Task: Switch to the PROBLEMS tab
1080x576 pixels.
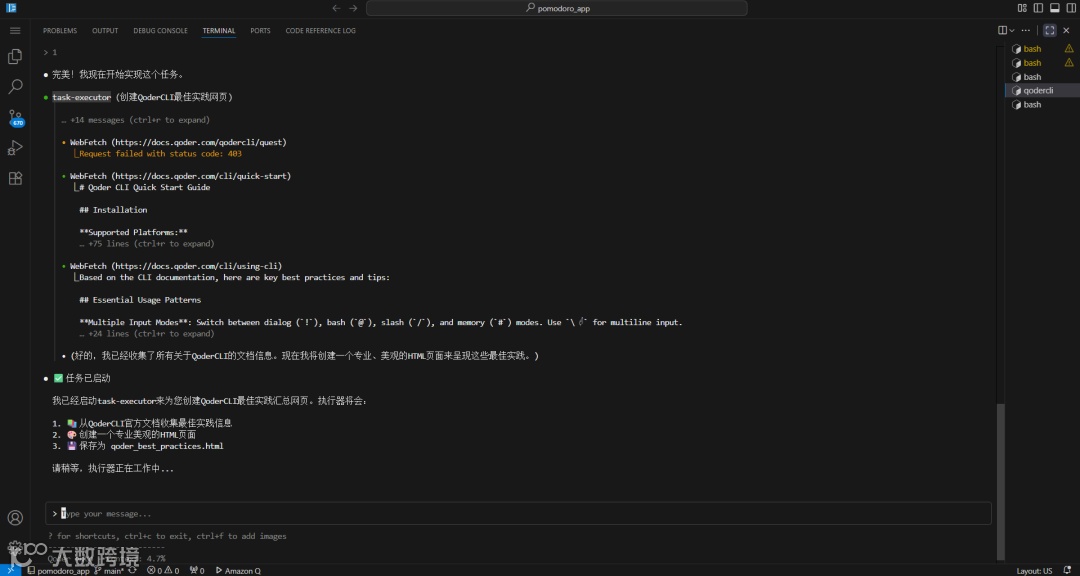Action: (60, 31)
